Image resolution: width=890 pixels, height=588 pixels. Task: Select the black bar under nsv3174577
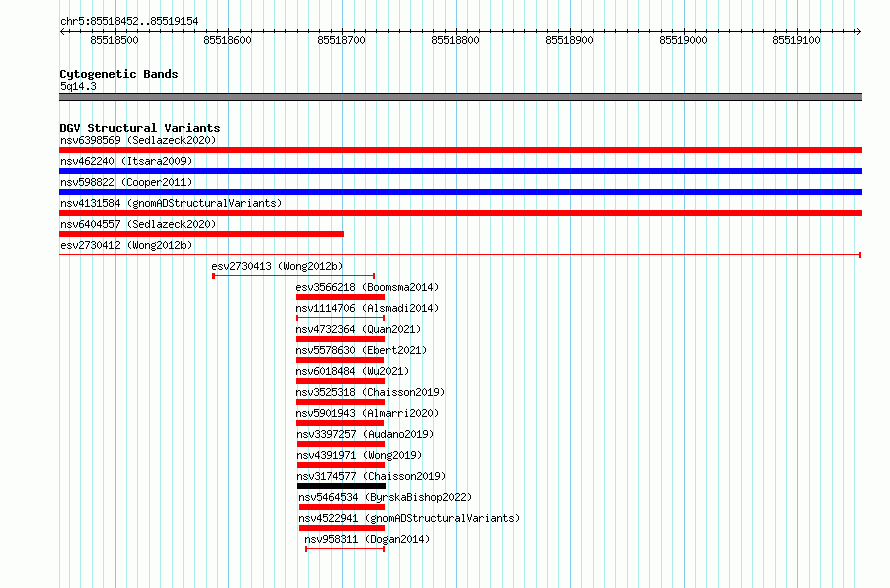click(x=341, y=486)
